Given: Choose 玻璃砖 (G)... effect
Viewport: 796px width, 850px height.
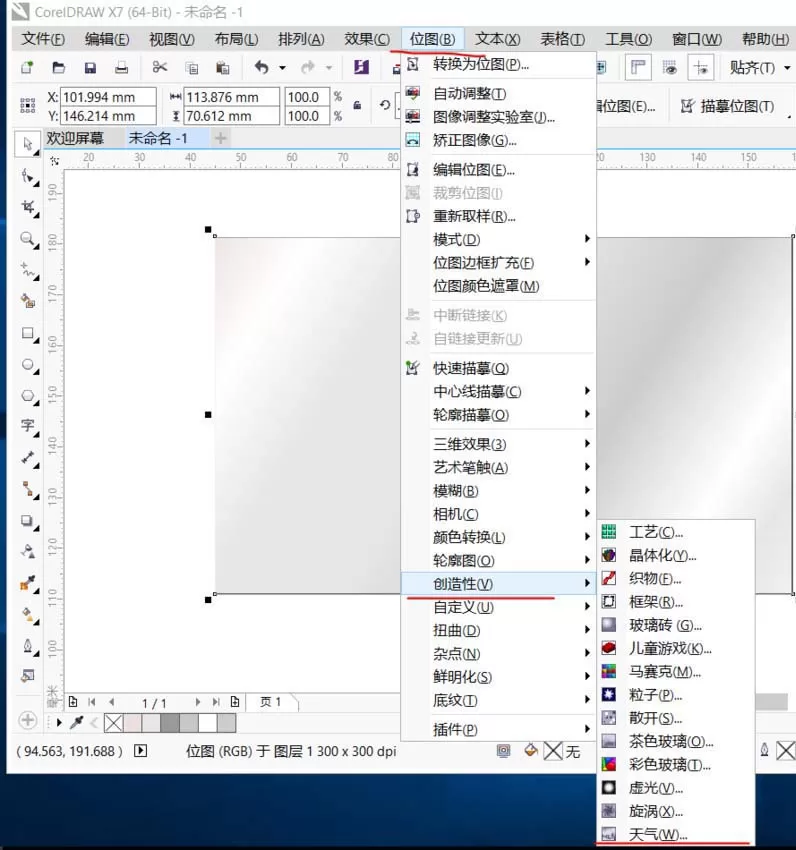Looking at the screenshot, I should [x=677, y=625].
